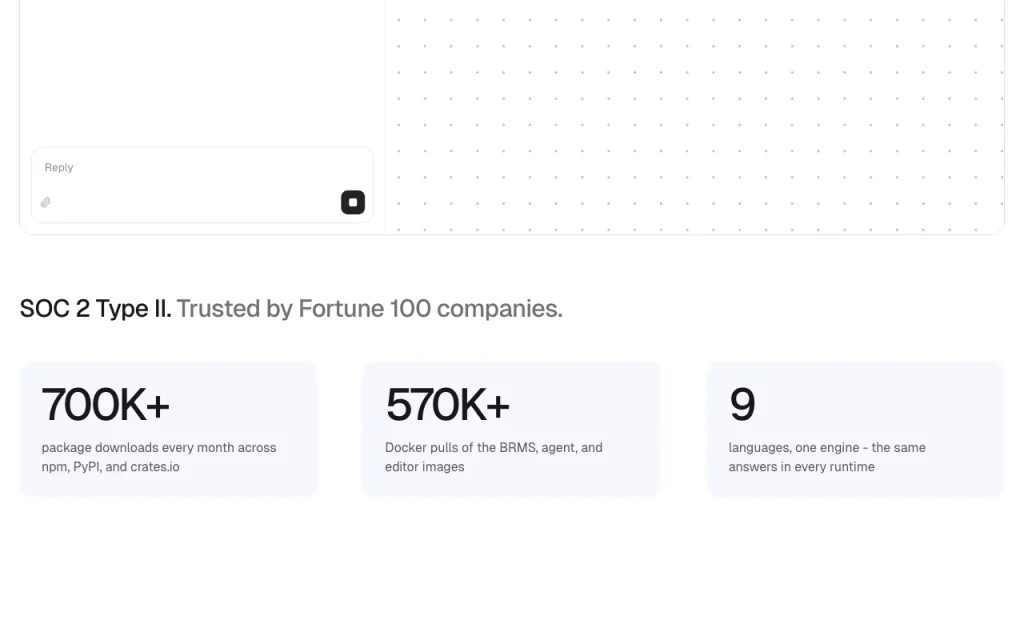Viewport: 1024px width, 640px height.
Task: Click the 570K+ statistic
Action: tap(447, 404)
